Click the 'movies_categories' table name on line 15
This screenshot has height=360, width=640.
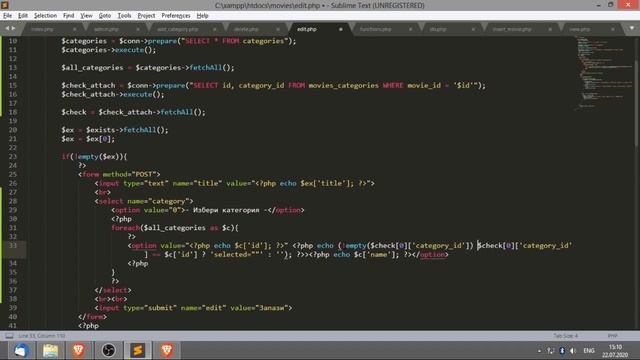343,86
